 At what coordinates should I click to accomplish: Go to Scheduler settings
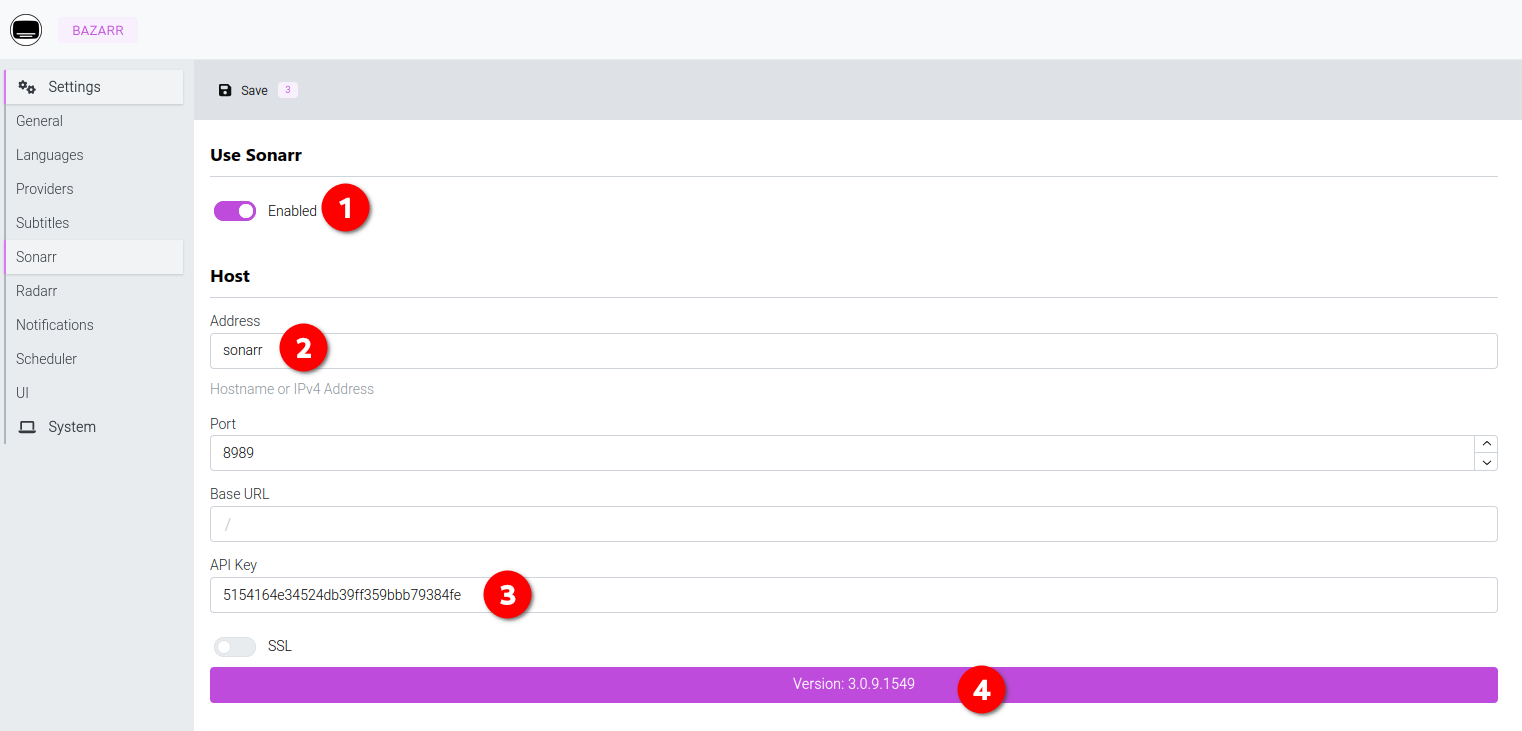click(x=94, y=359)
